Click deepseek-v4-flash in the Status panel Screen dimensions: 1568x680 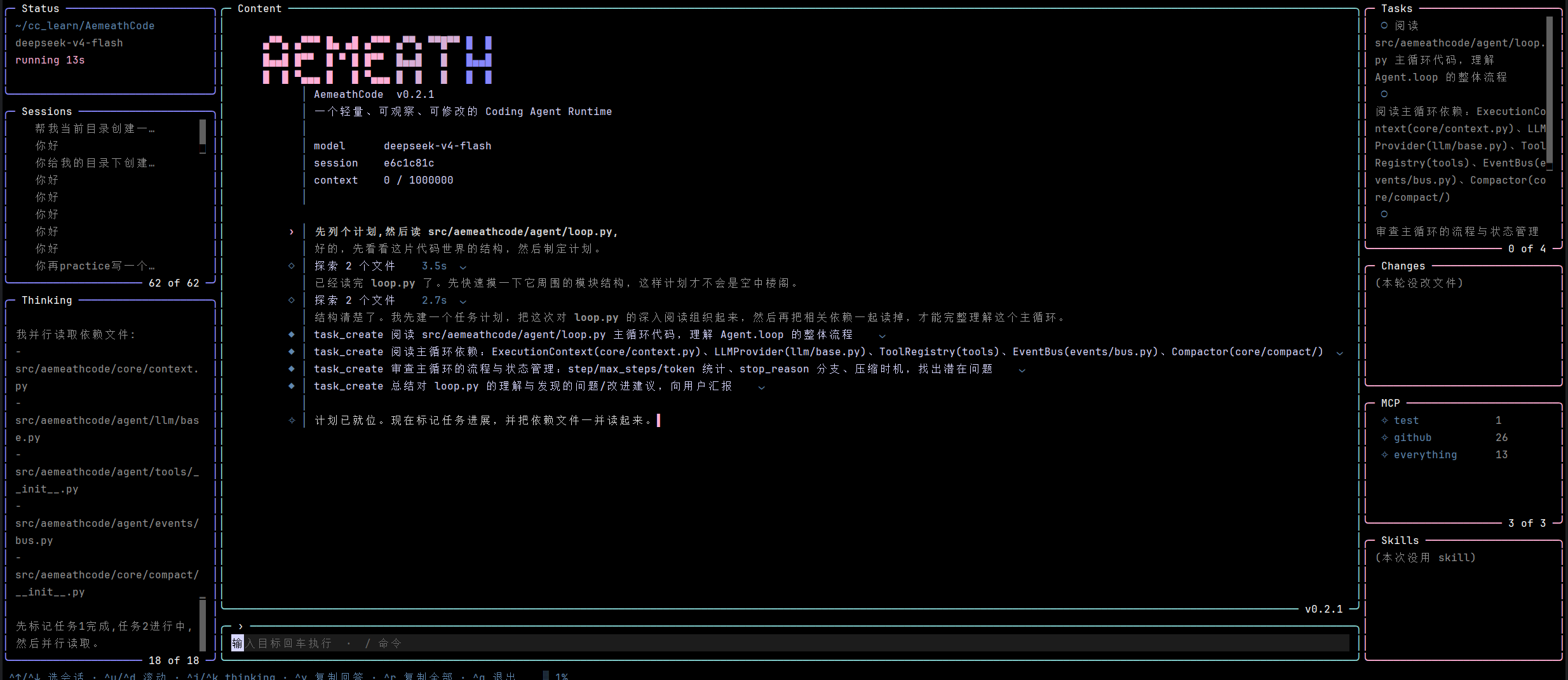[69, 43]
